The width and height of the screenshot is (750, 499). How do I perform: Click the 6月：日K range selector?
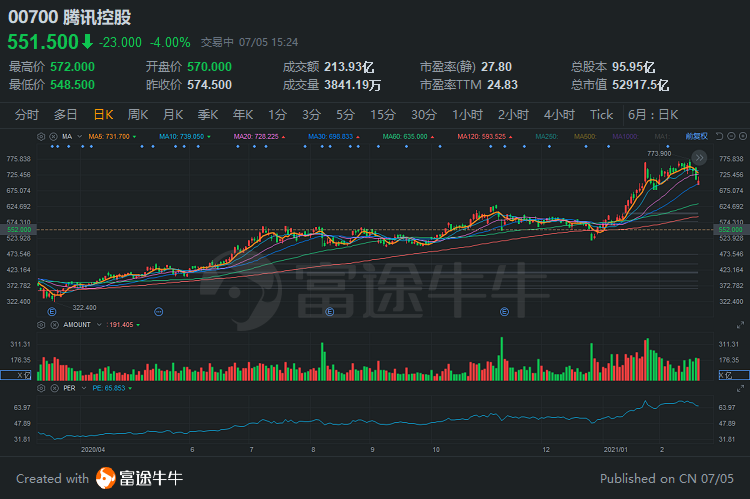653,115
